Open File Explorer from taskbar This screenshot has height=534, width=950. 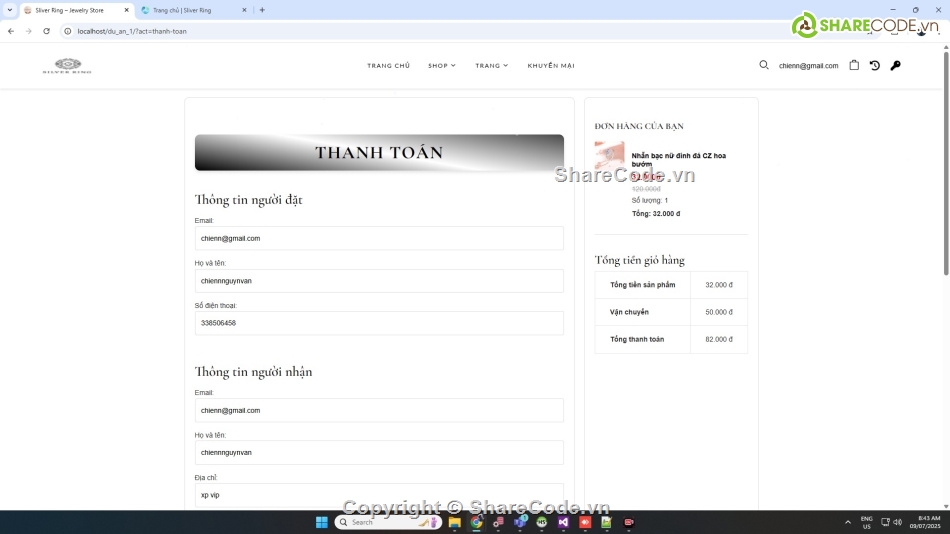pos(454,522)
